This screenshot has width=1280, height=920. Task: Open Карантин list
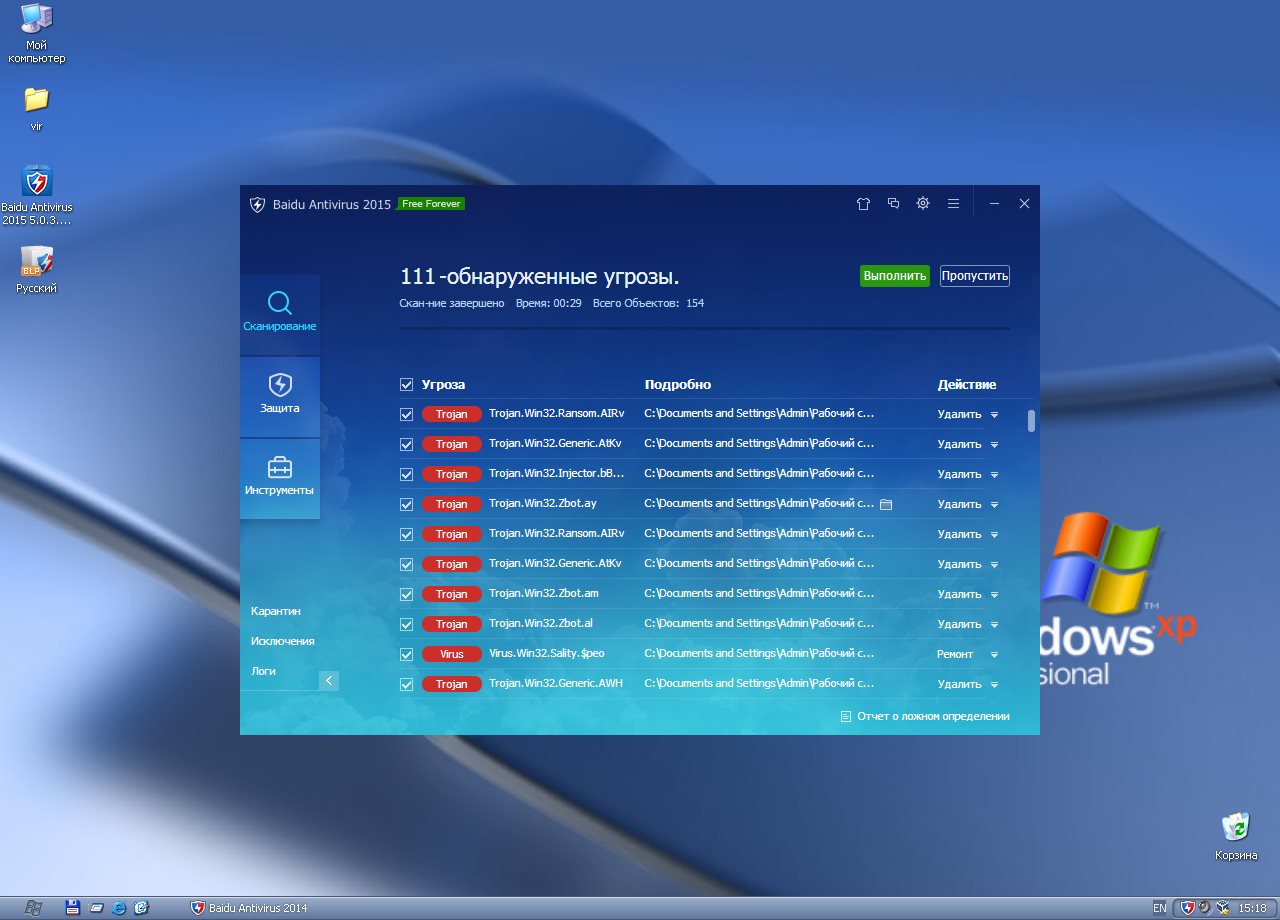pos(276,611)
